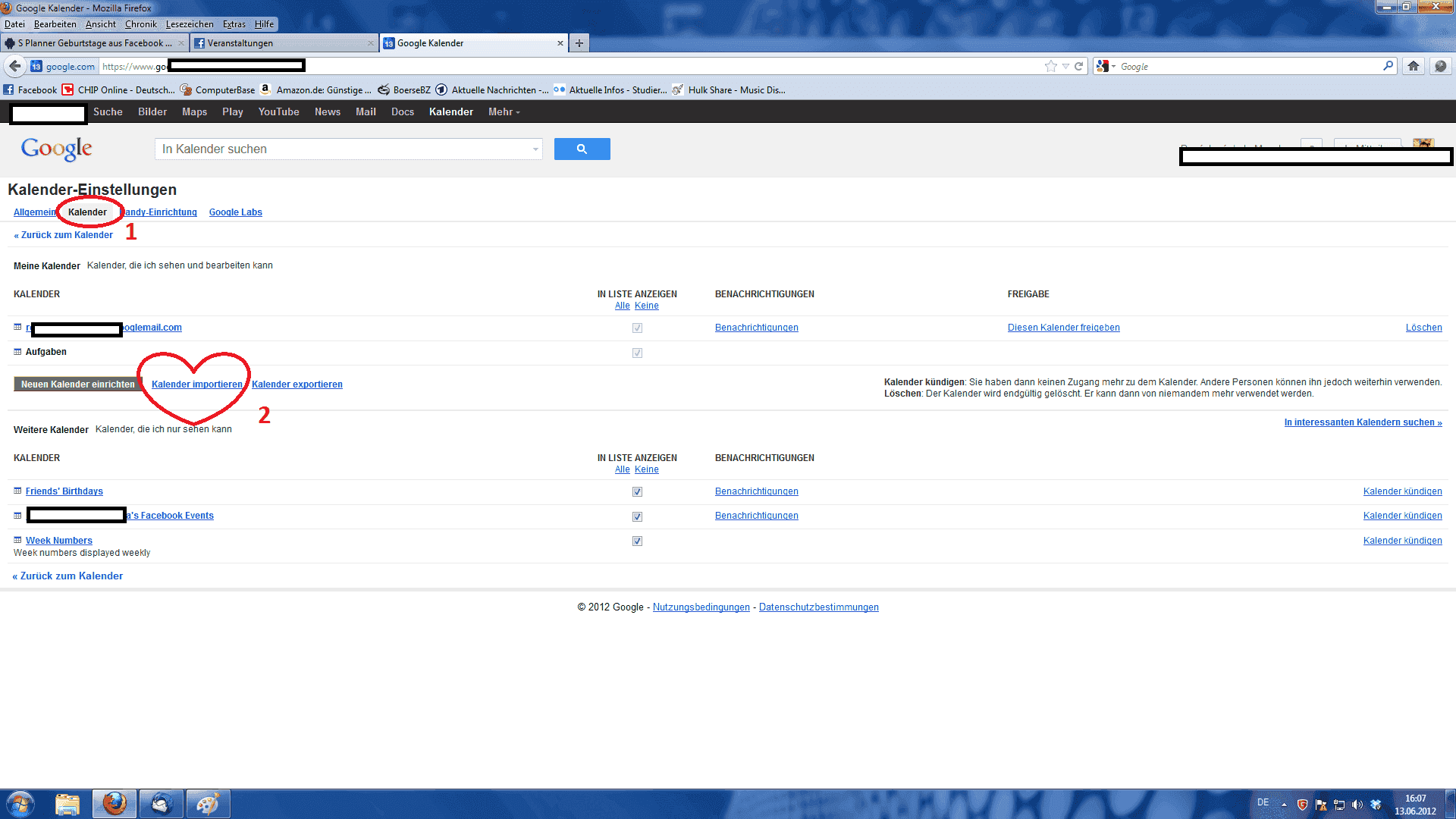The width and height of the screenshot is (1456, 819).
Task: Click the Kalender exportieren link
Action: pyautogui.click(x=297, y=384)
